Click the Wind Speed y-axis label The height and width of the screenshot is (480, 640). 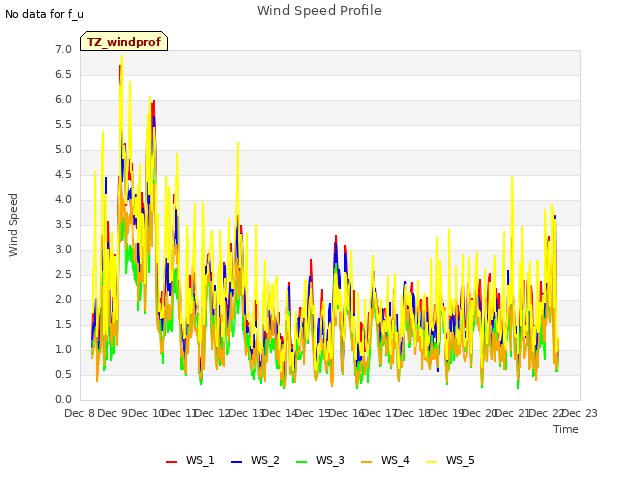[13, 225]
